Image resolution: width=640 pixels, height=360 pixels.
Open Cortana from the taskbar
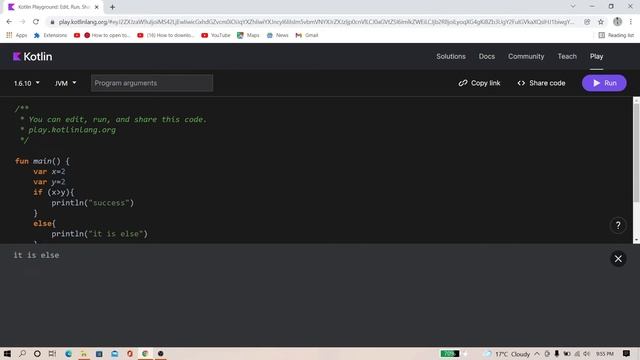tap(37, 353)
